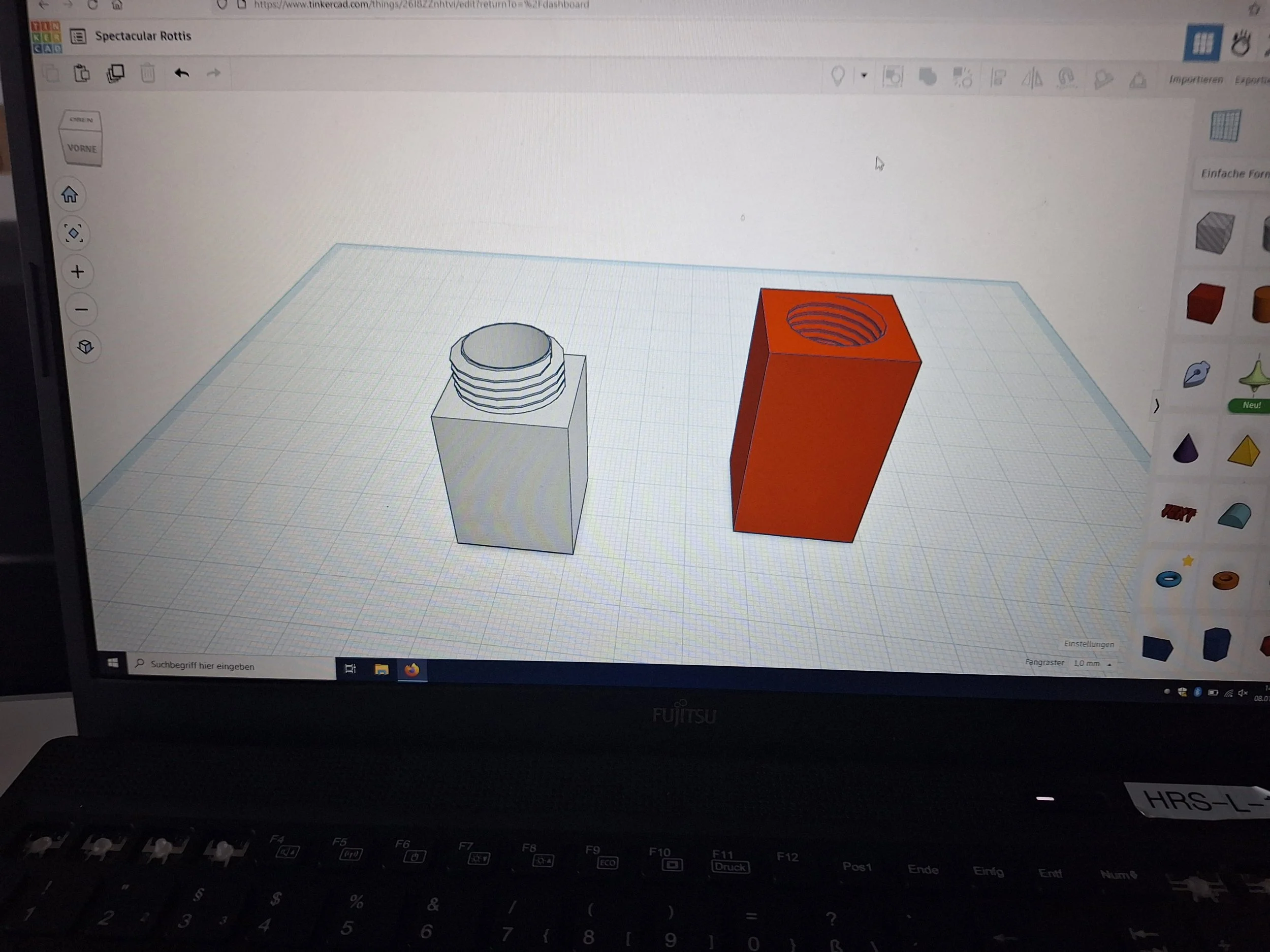The width and height of the screenshot is (1270, 952).
Task: Click the Undo arrow
Action: click(181, 74)
